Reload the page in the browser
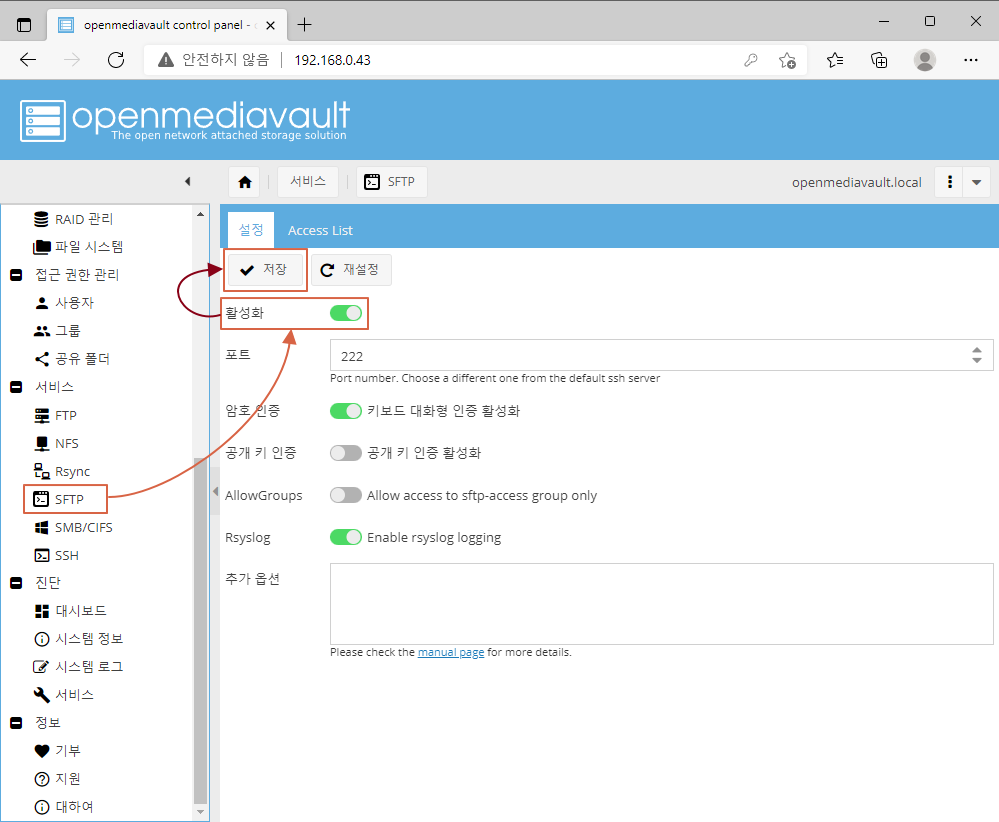The height and width of the screenshot is (822, 999). [x=116, y=60]
